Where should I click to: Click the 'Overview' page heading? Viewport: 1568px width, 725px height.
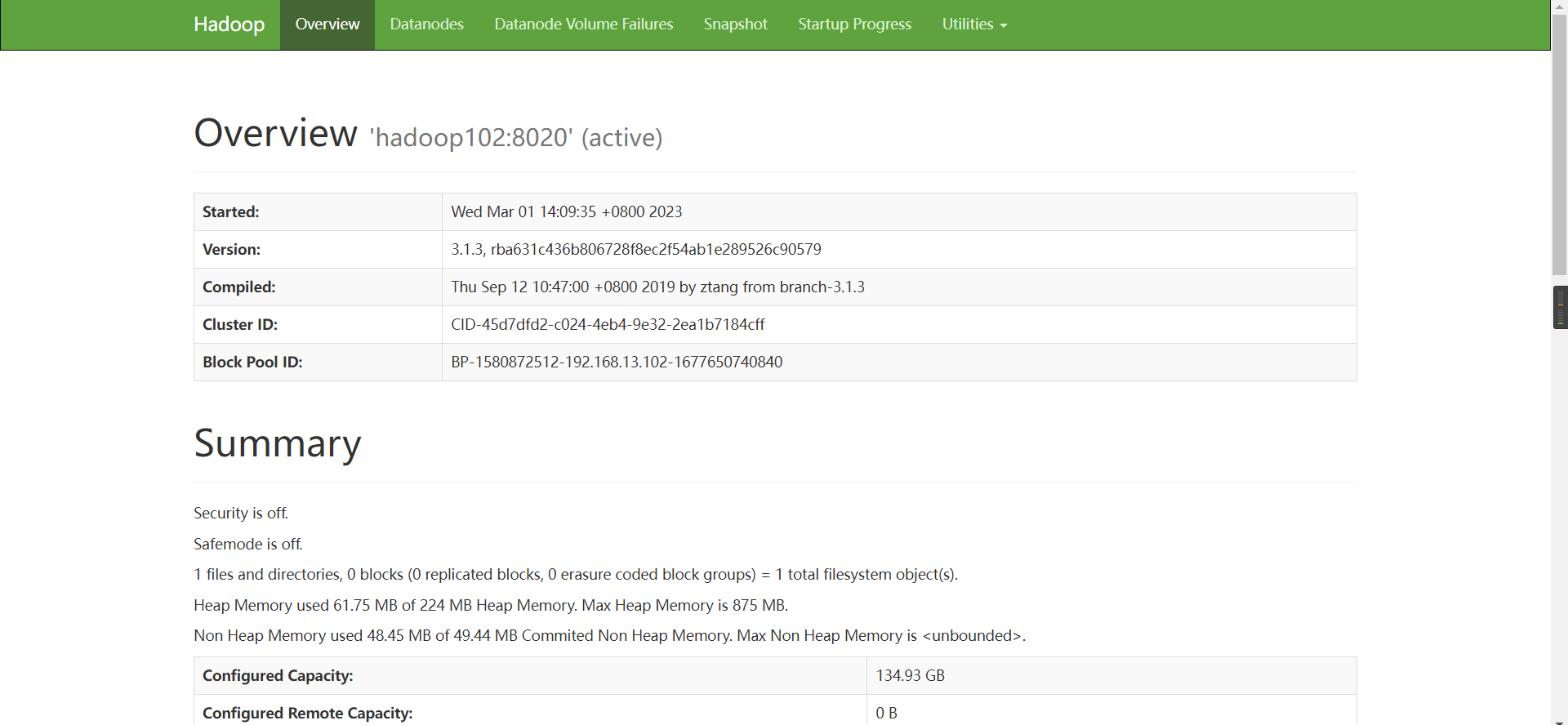(275, 133)
